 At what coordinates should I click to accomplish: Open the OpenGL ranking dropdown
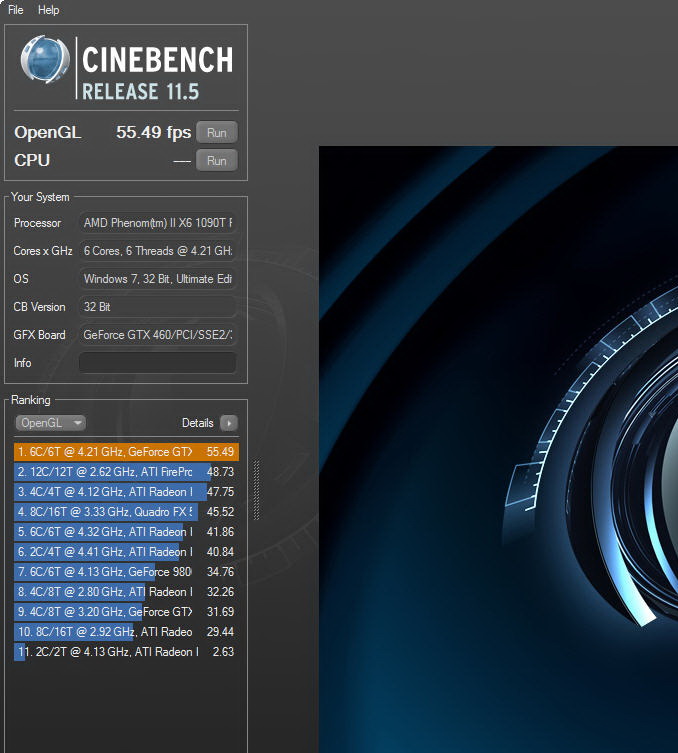click(50, 423)
